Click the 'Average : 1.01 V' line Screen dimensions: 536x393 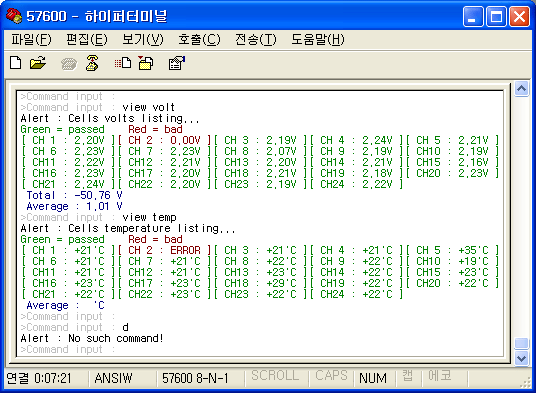[x=74, y=206]
